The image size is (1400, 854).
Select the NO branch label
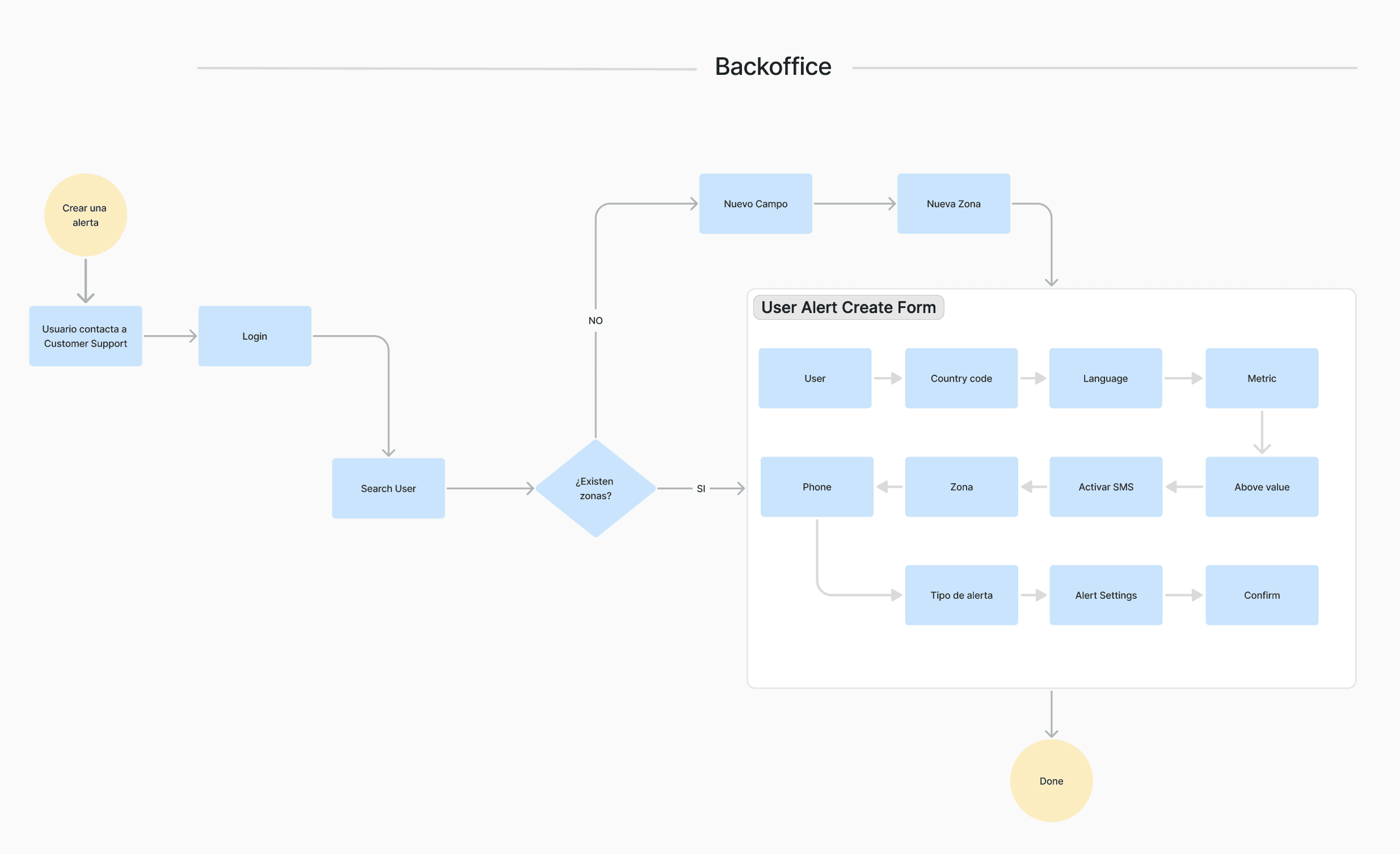(x=595, y=320)
